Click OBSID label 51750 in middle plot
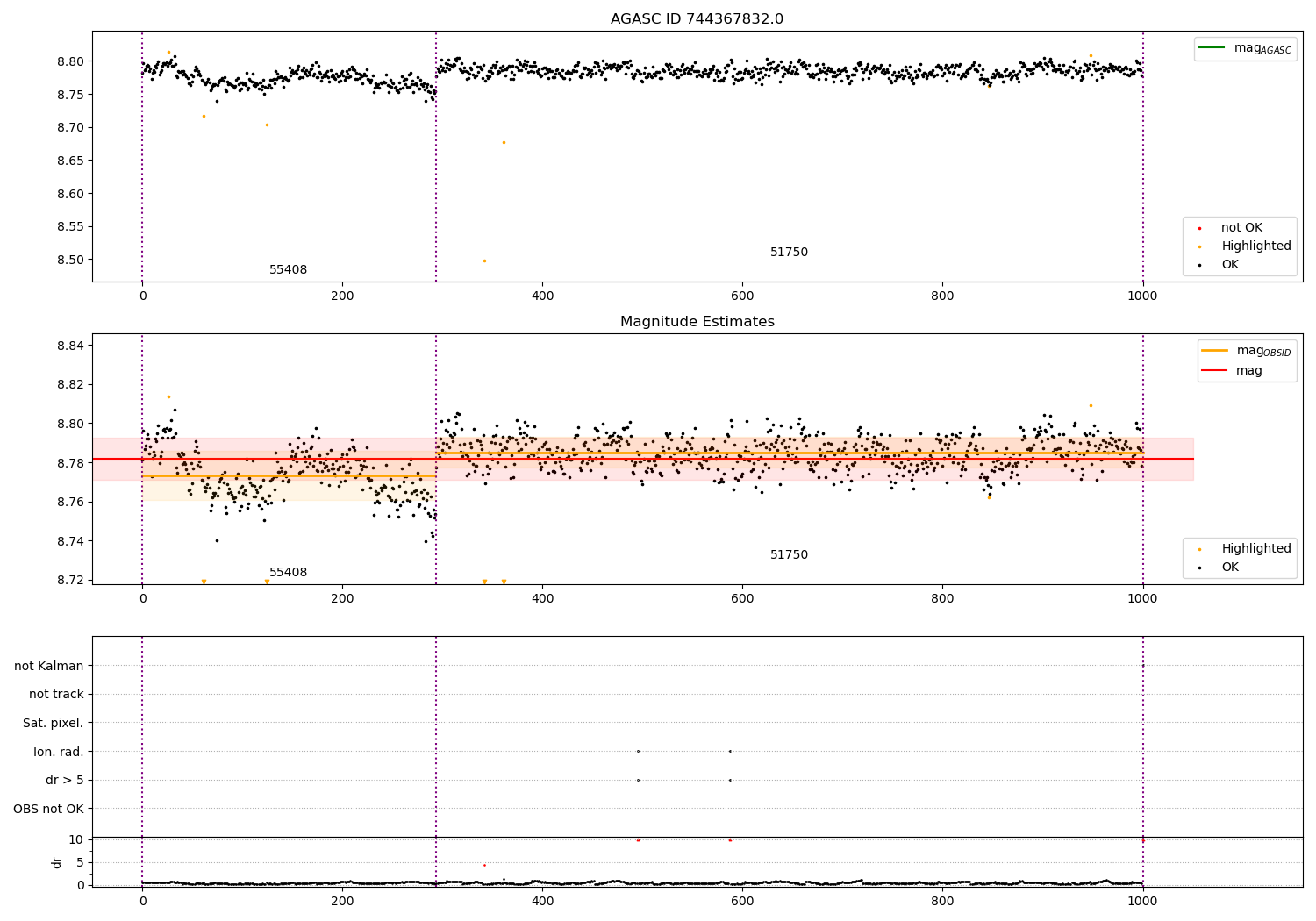 pyautogui.click(x=789, y=555)
